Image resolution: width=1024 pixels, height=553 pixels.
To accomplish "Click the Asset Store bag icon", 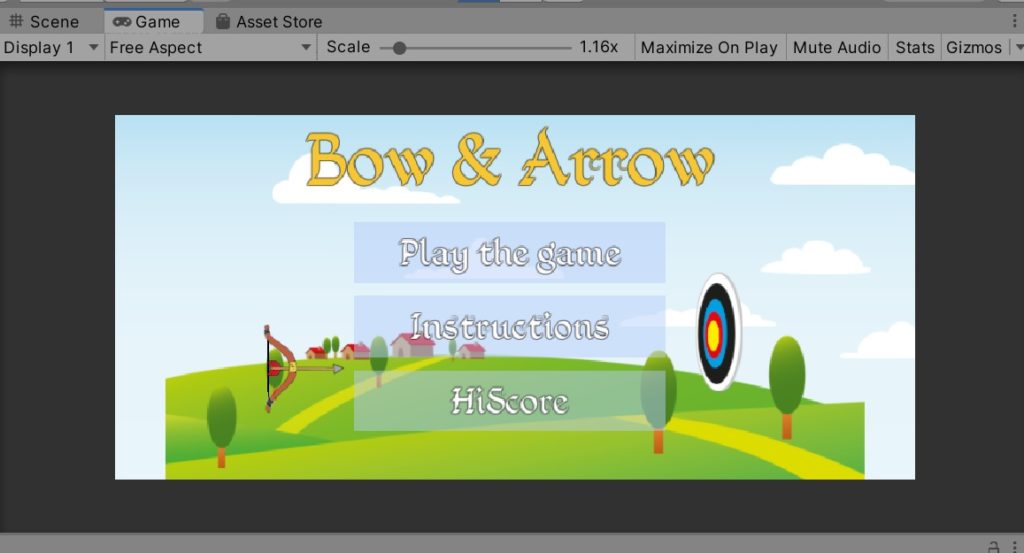I will (x=223, y=22).
